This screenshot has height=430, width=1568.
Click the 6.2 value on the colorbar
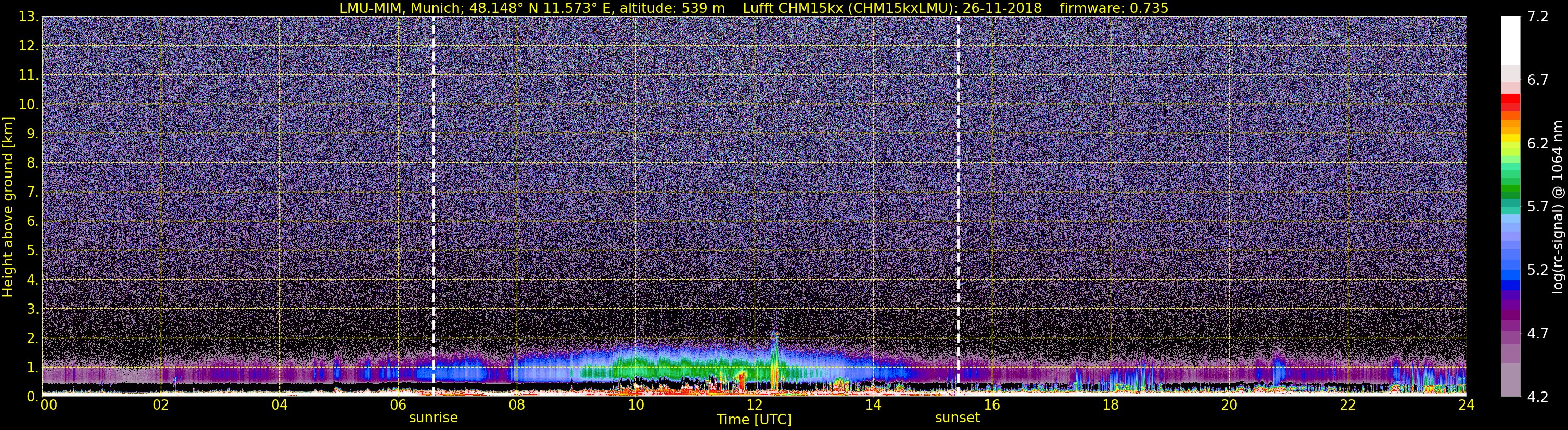tap(1538, 143)
